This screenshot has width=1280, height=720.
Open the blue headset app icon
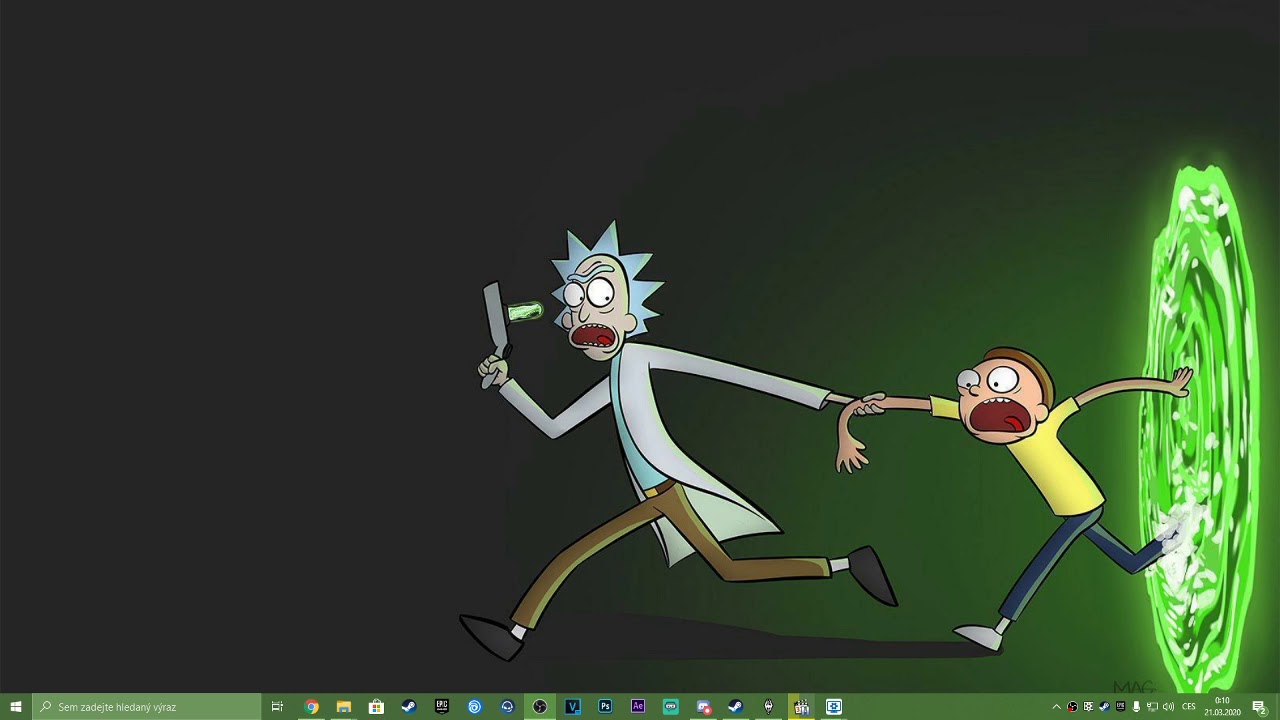pyautogui.click(x=507, y=706)
